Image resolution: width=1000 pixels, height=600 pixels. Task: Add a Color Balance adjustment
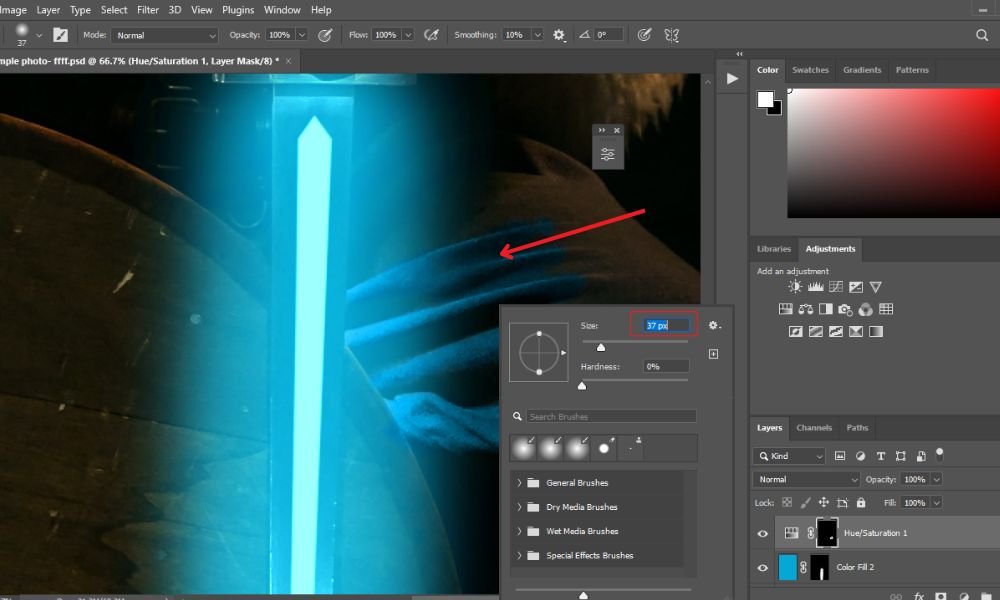click(805, 309)
